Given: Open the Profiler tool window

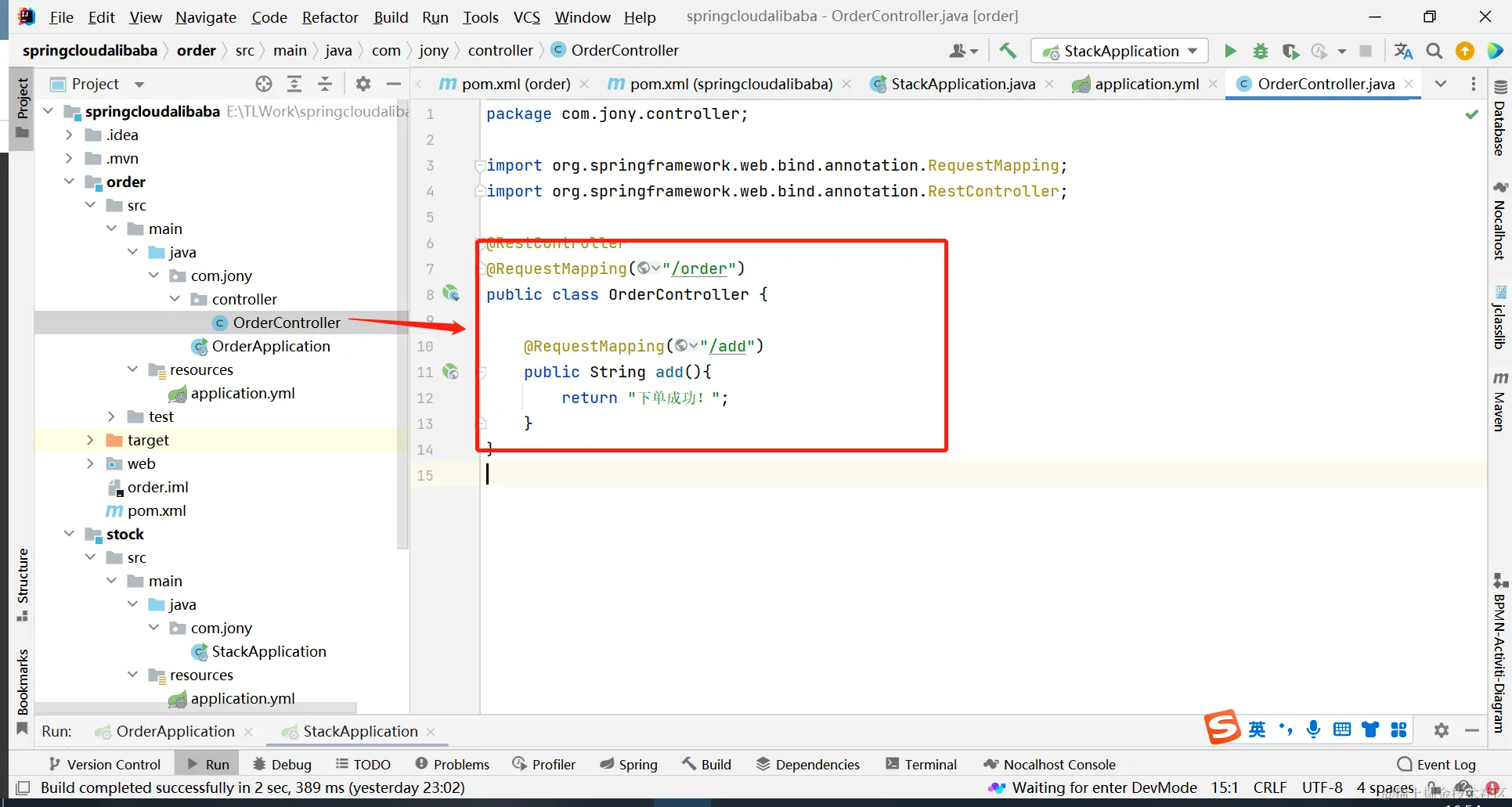Looking at the screenshot, I should pos(543,764).
